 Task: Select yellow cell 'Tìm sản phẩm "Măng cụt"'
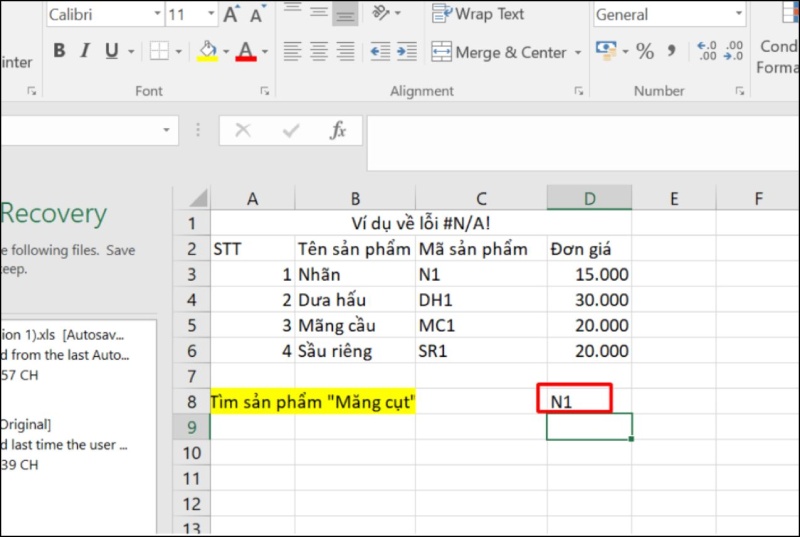click(313, 402)
